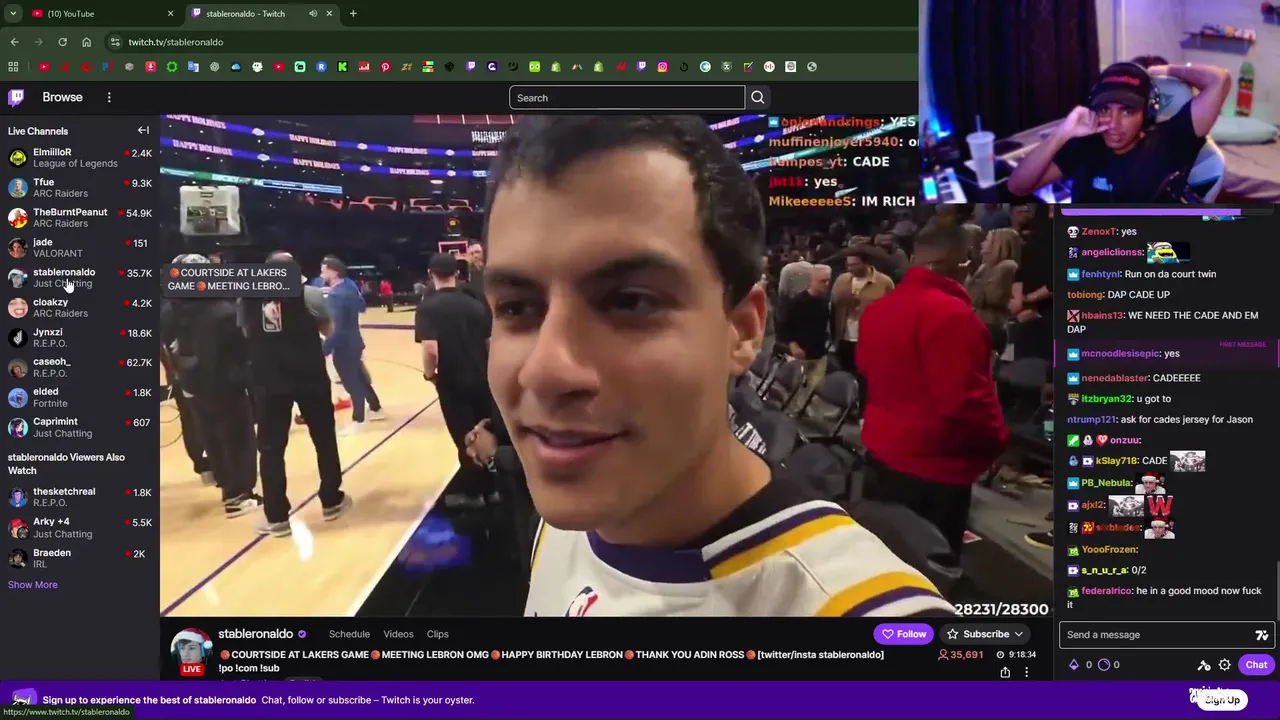Open caseoh_ R.E.P.O. channel
Viewport: 1280px width, 720px height.
[80, 368]
